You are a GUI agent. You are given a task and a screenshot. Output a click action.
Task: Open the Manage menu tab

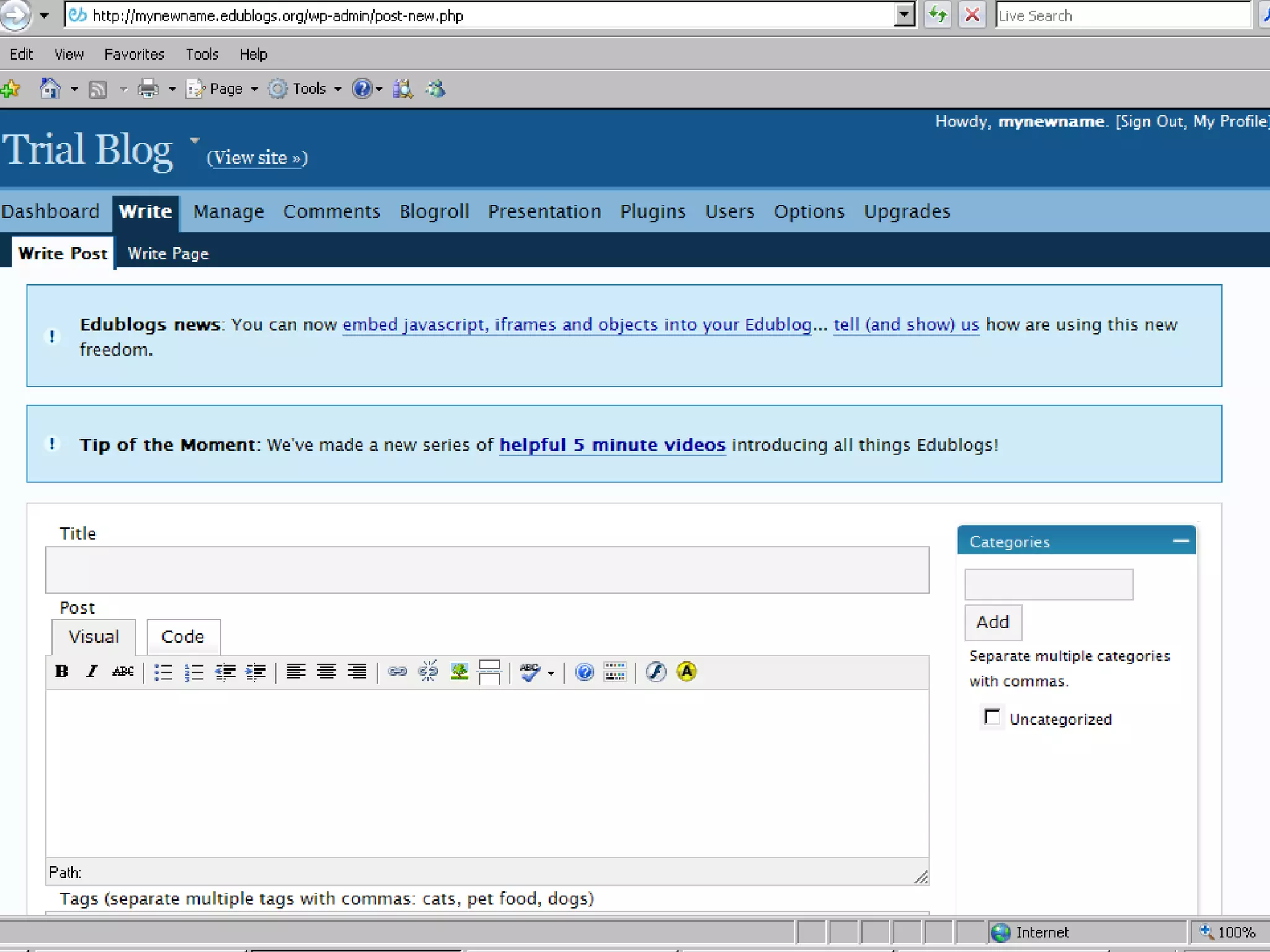coord(228,212)
